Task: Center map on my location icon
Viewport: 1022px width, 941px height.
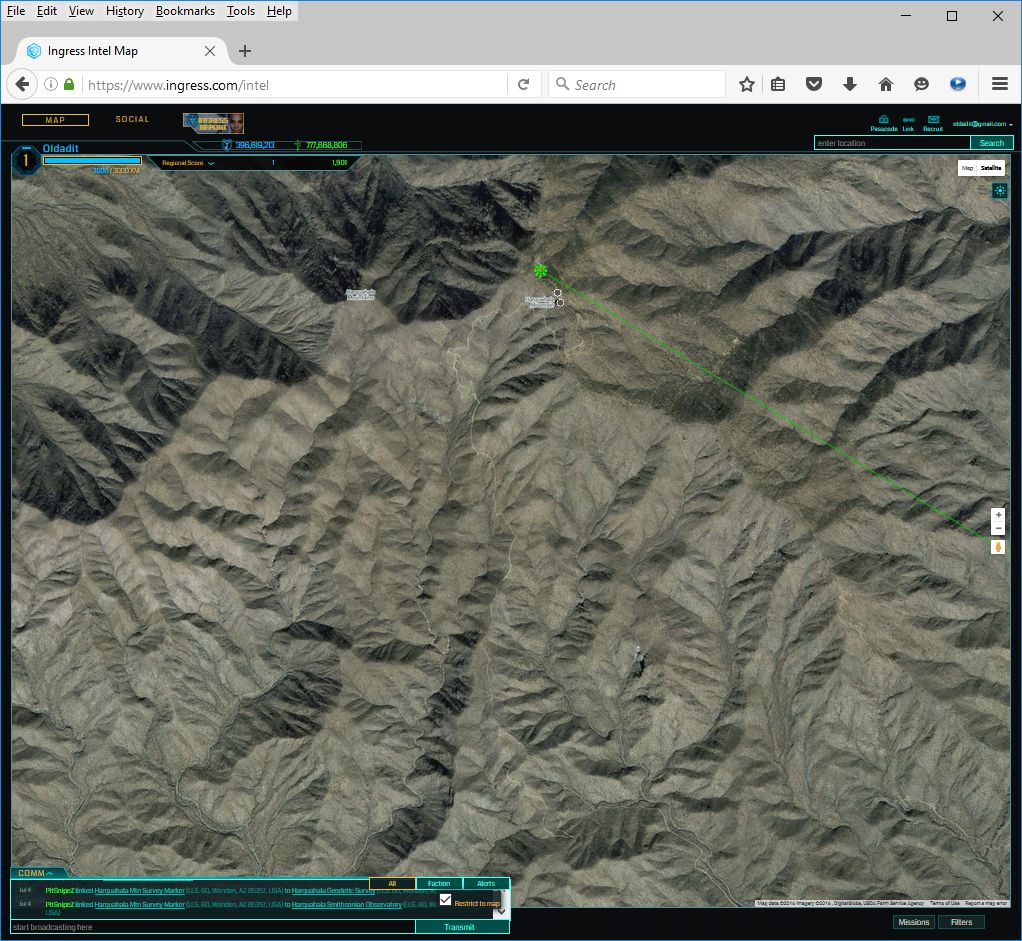Action: tap(999, 191)
